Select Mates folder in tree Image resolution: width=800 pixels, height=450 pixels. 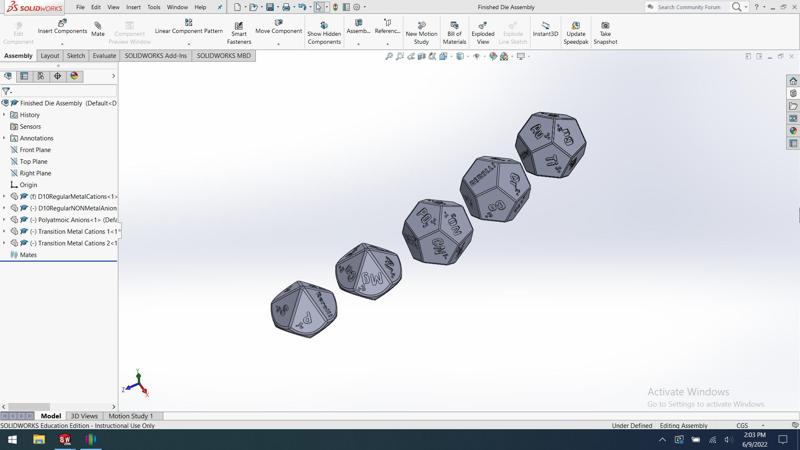click(28, 255)
